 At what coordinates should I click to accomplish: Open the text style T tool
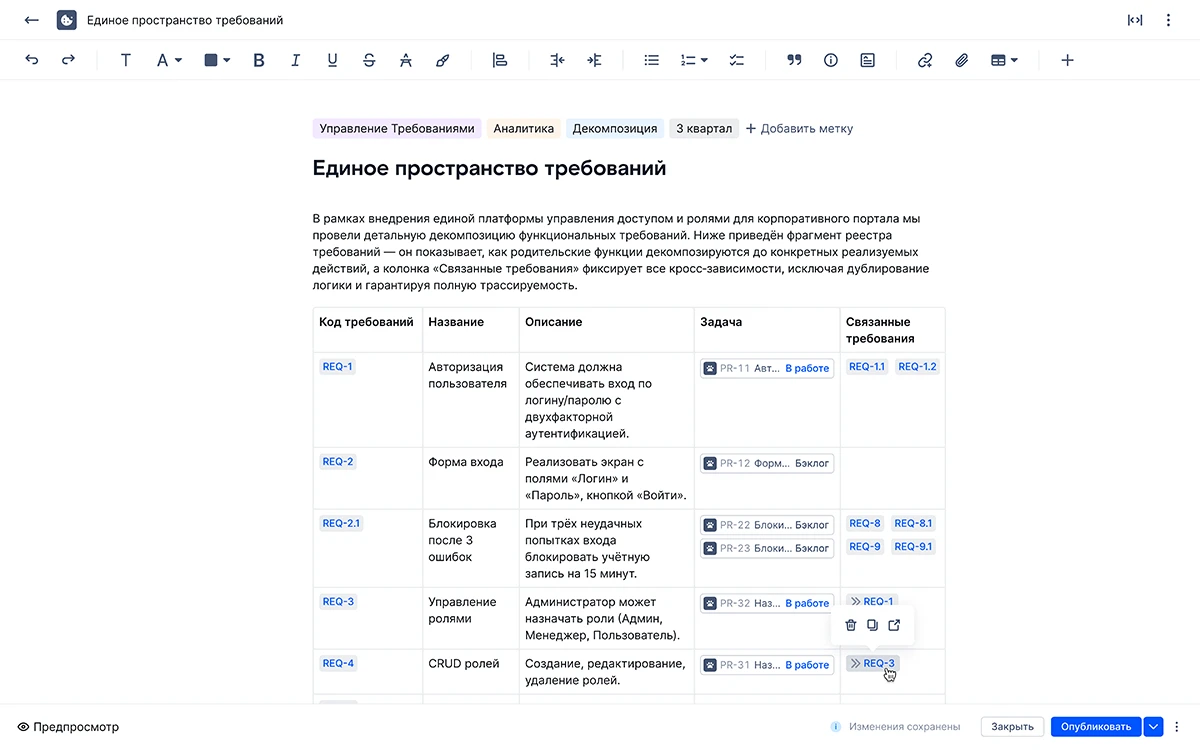coord(126,60)
